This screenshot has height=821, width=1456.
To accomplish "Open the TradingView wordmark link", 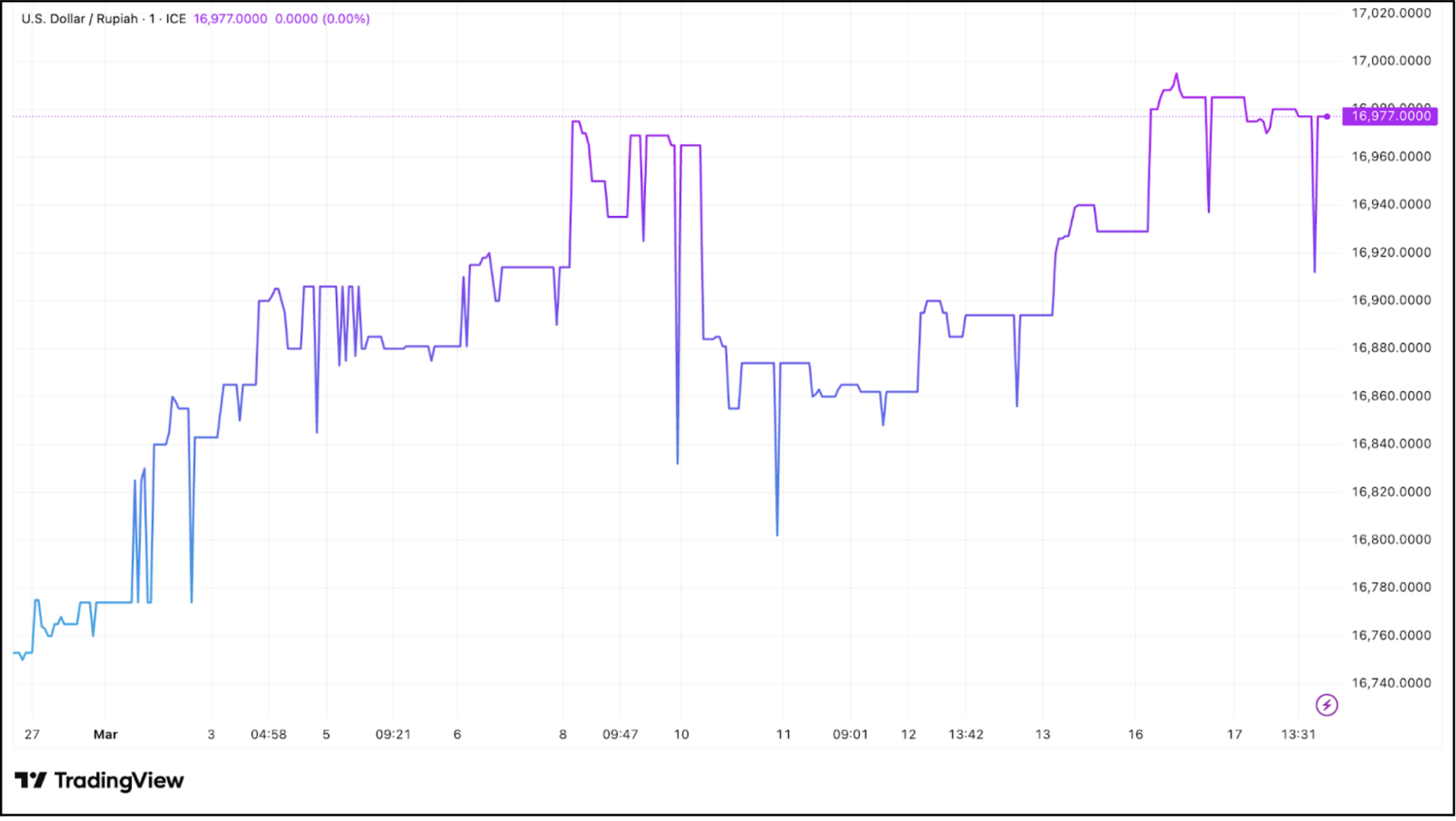I will point(119,780).
